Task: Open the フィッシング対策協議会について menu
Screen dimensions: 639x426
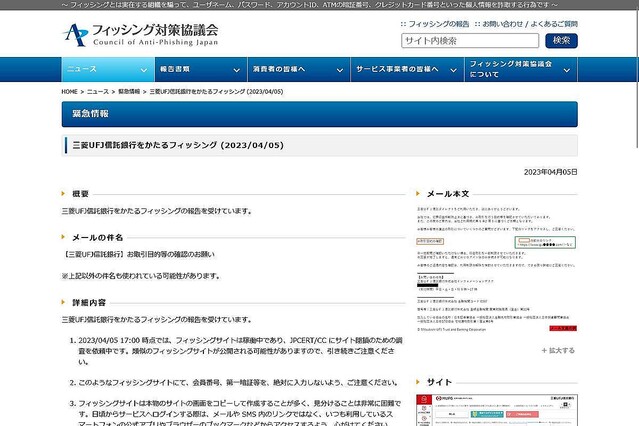Action: point(521,69)
